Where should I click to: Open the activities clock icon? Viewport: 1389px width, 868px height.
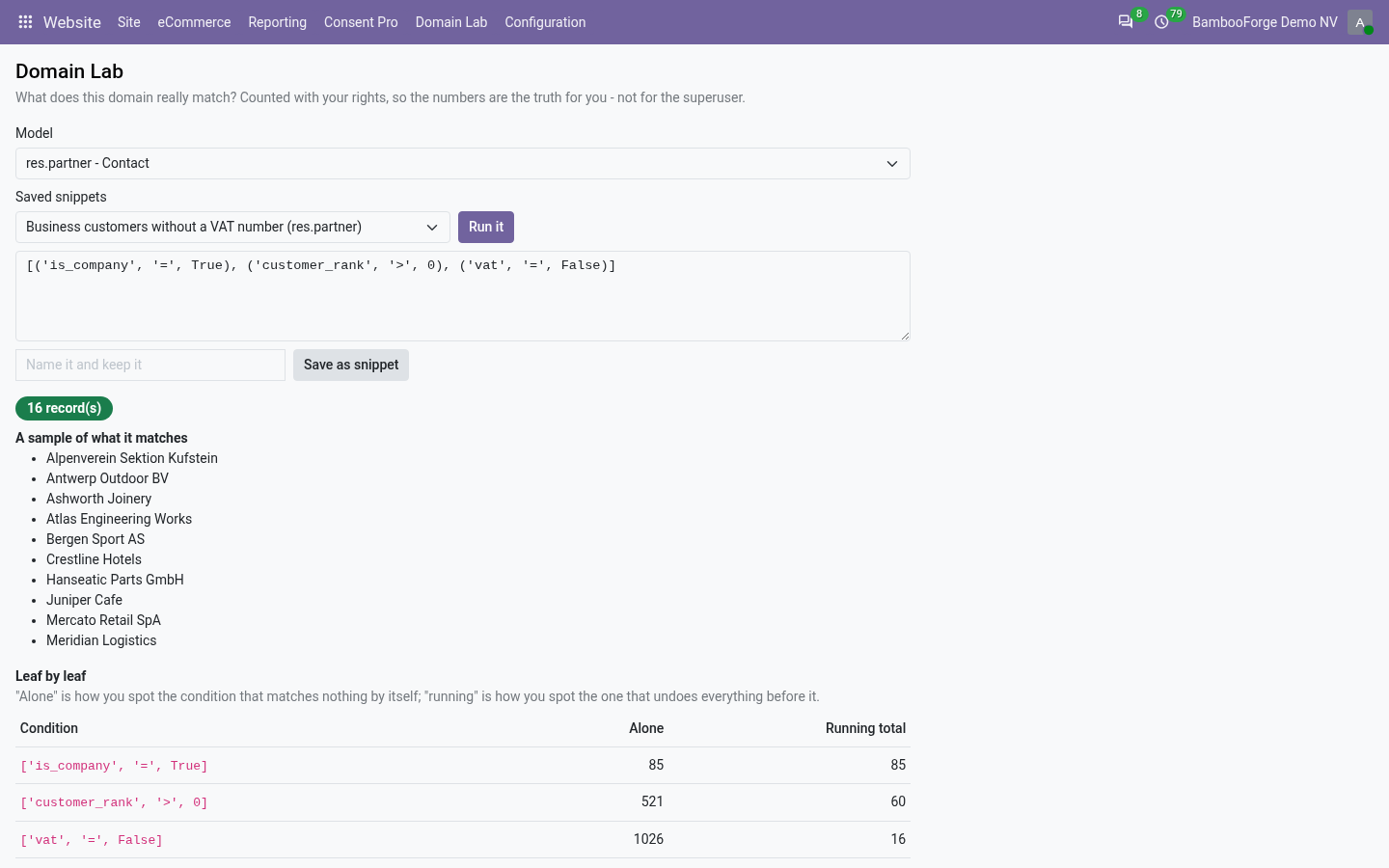pos(1162,22)
